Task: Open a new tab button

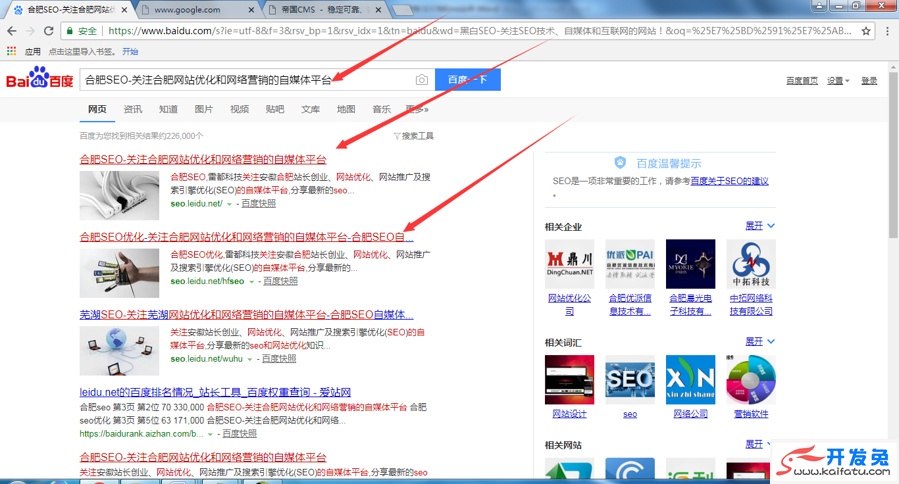Action: point(403,10)
